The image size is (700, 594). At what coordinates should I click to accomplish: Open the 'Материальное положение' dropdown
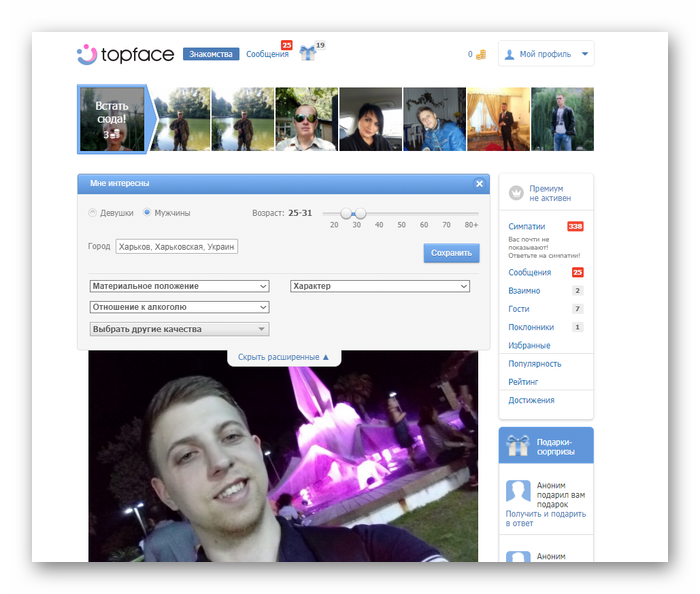(179, 286)
